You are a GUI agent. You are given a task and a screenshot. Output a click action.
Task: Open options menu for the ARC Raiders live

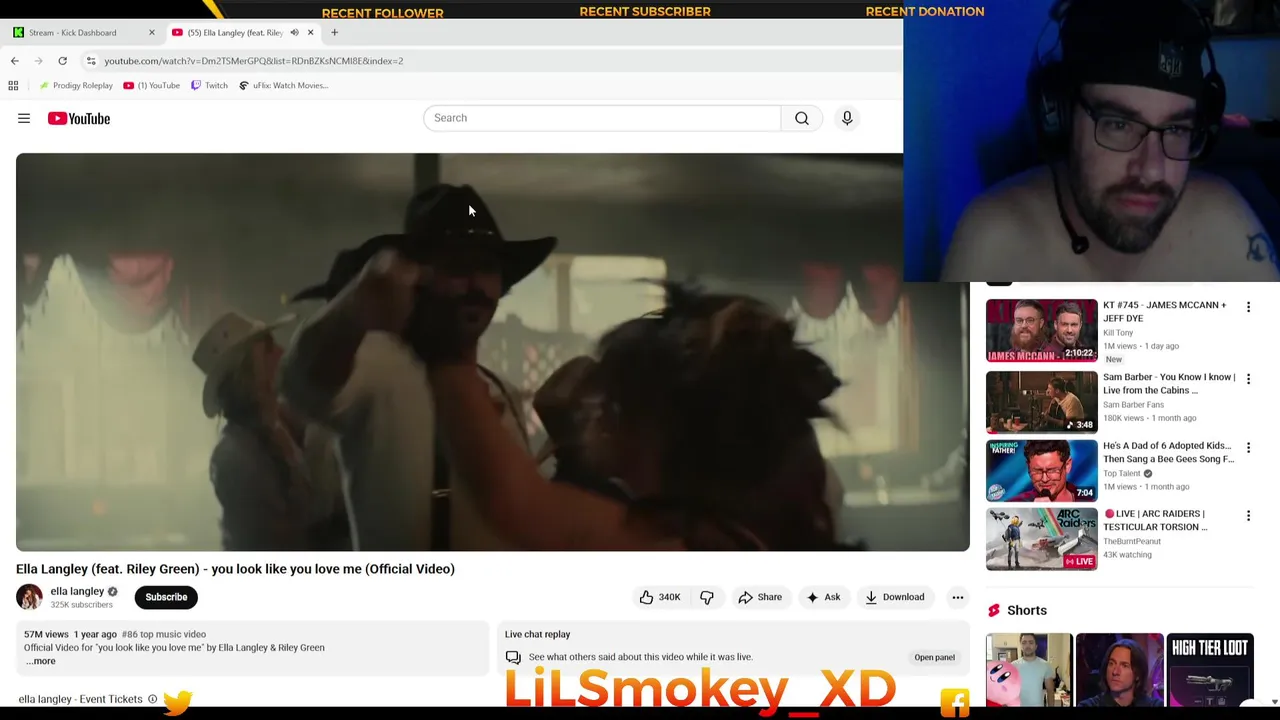click(1248, 516)
